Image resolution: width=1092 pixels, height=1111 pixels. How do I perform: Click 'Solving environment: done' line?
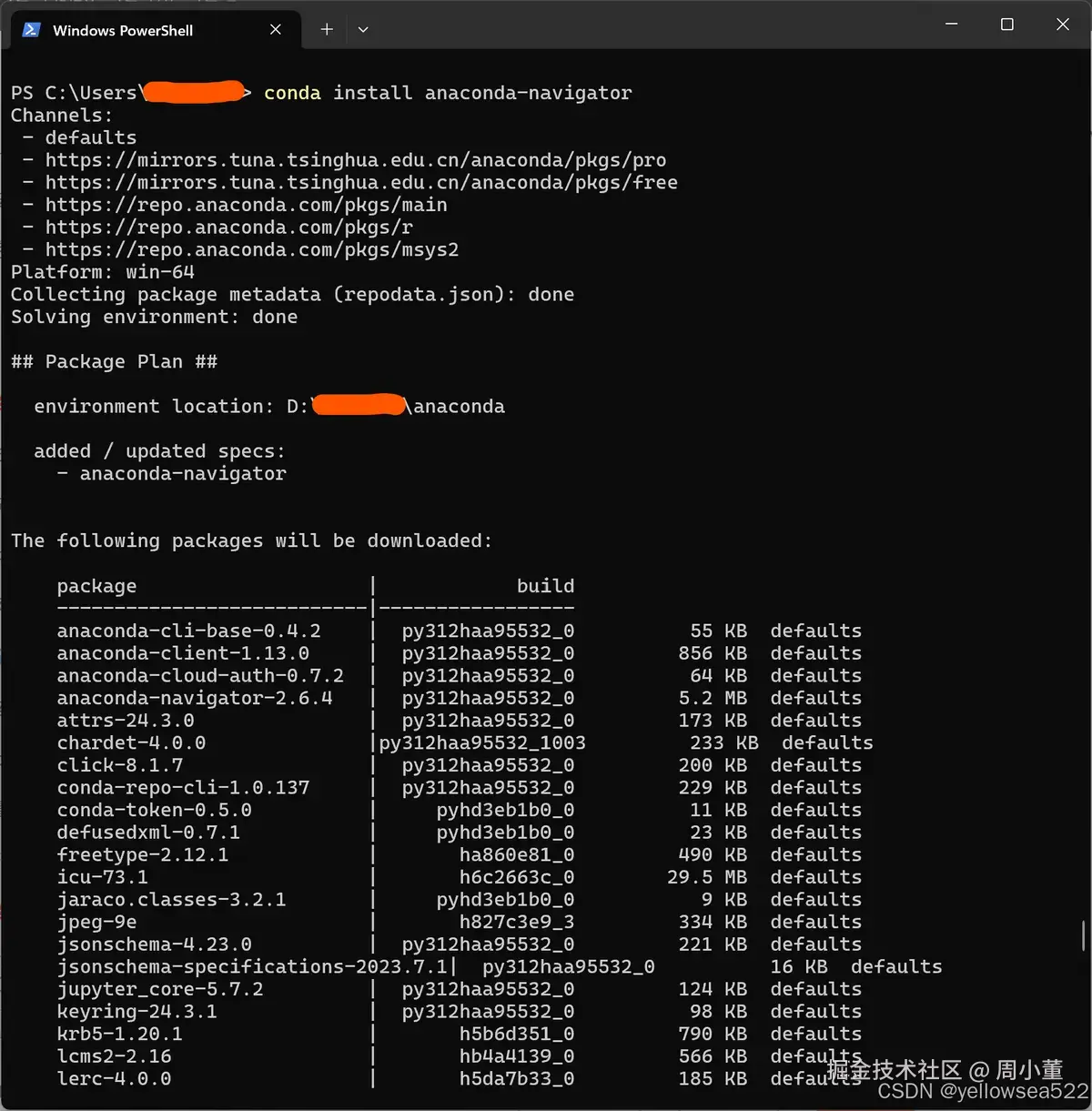pos(155,317)
